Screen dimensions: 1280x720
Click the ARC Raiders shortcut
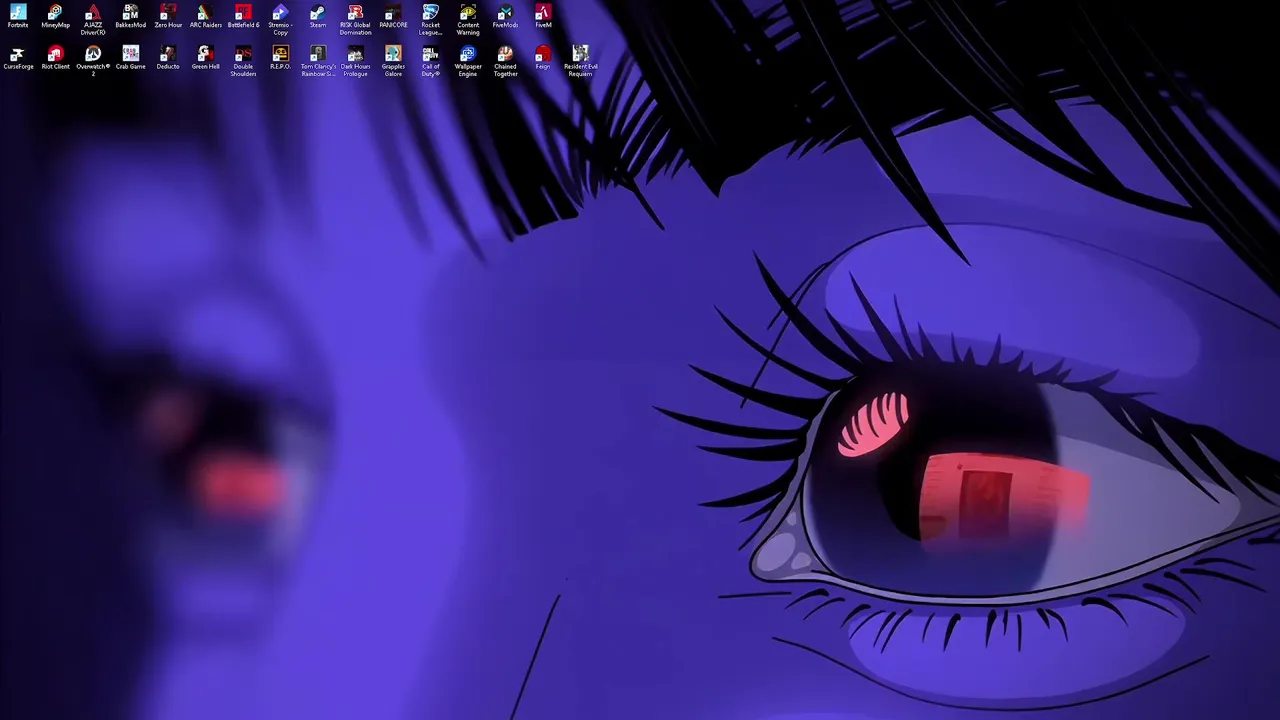point(205,17)
